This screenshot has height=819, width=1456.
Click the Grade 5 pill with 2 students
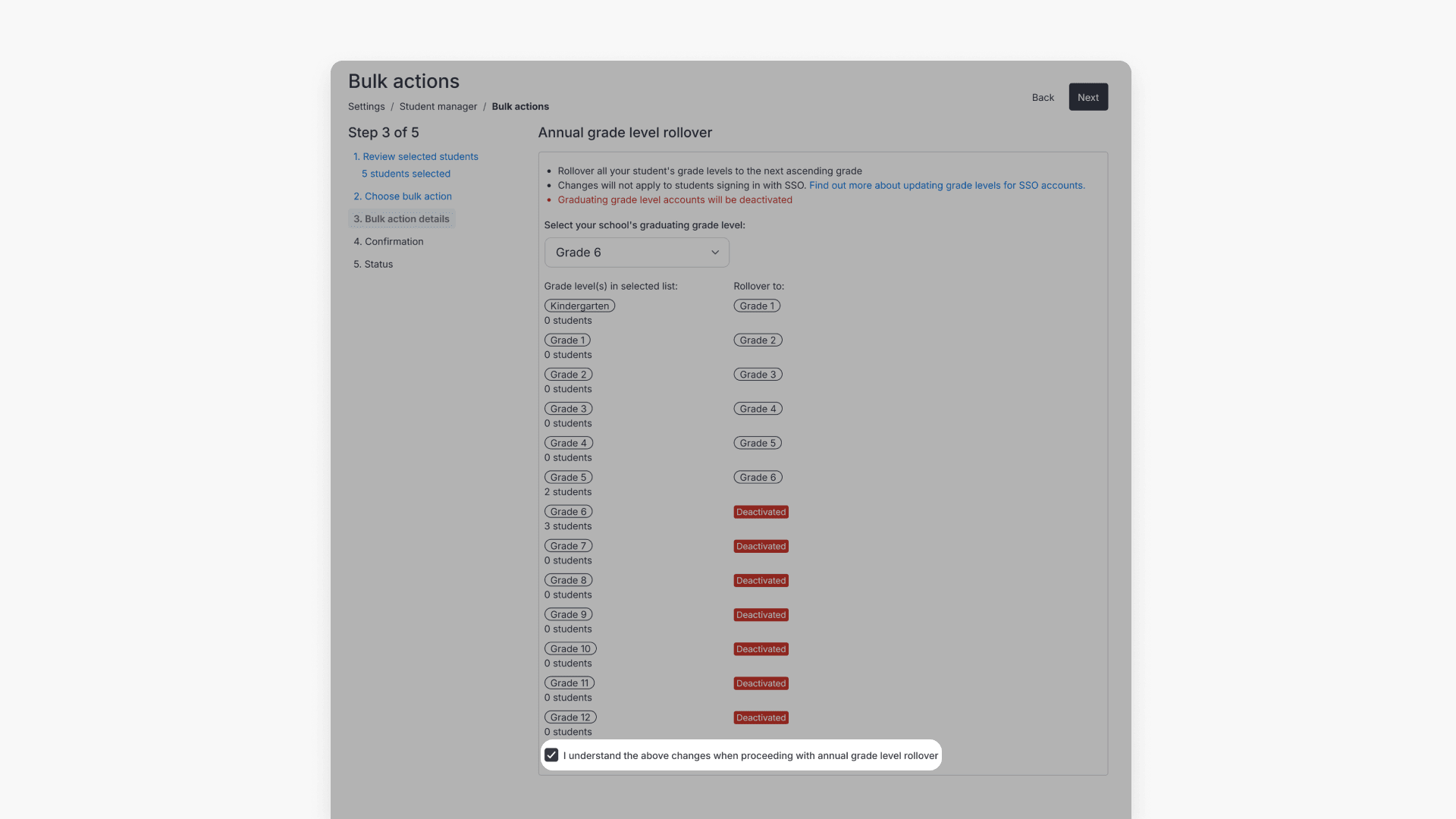567,477
